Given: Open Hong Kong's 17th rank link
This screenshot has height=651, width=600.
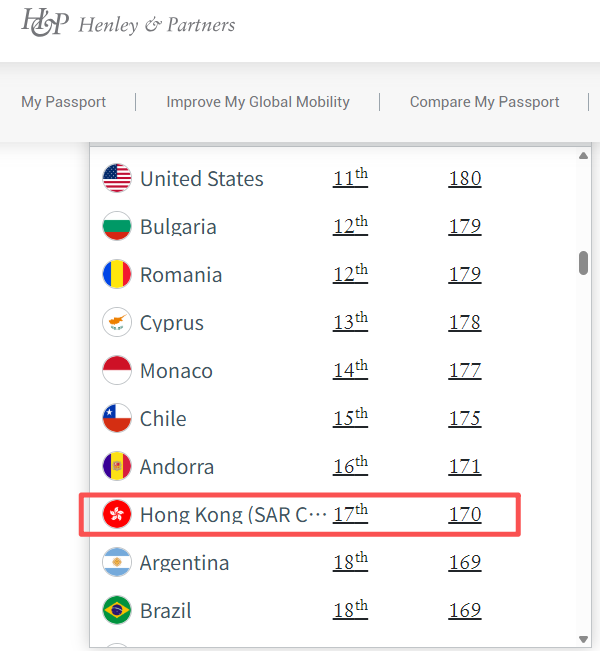Looking at the screenshot, I should [350, 514].
